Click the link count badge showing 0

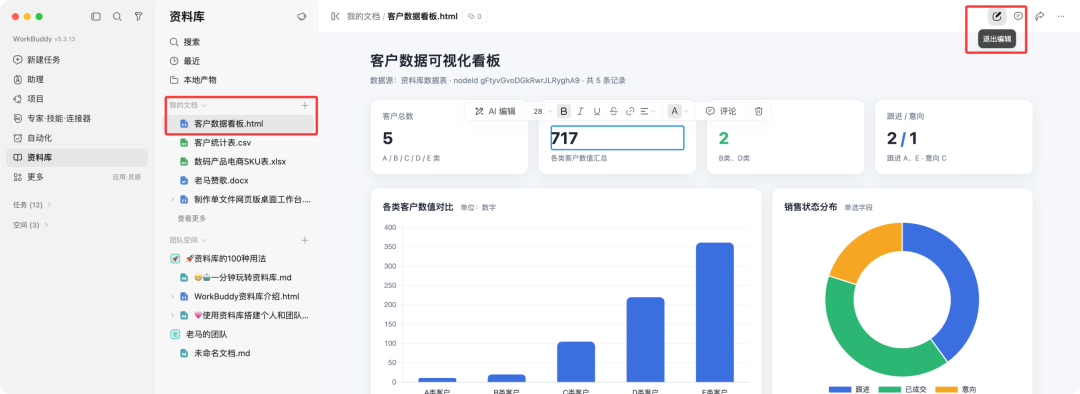pyautogui.click(x=475, y=16)
